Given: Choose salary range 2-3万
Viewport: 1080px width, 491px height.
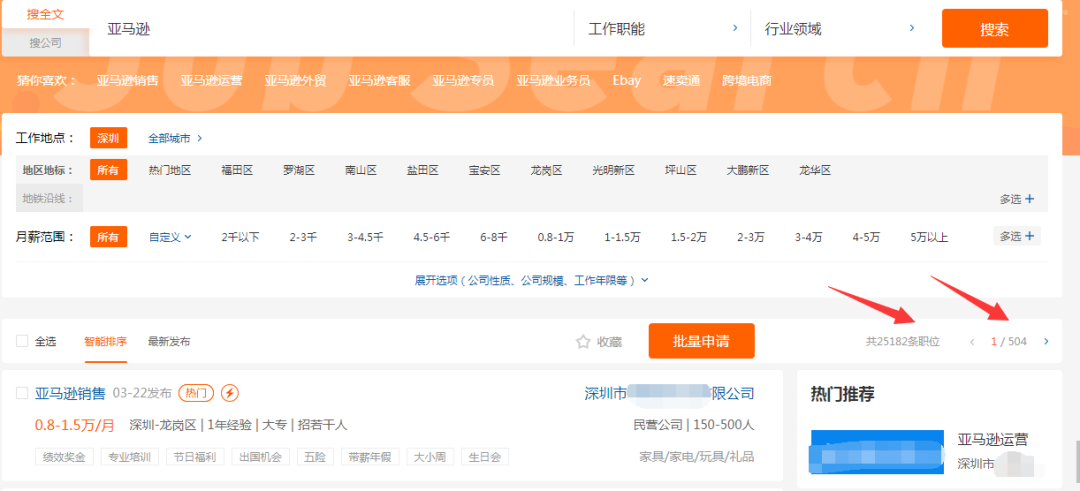Looking at the screenshot, I should tap(751, 238).
